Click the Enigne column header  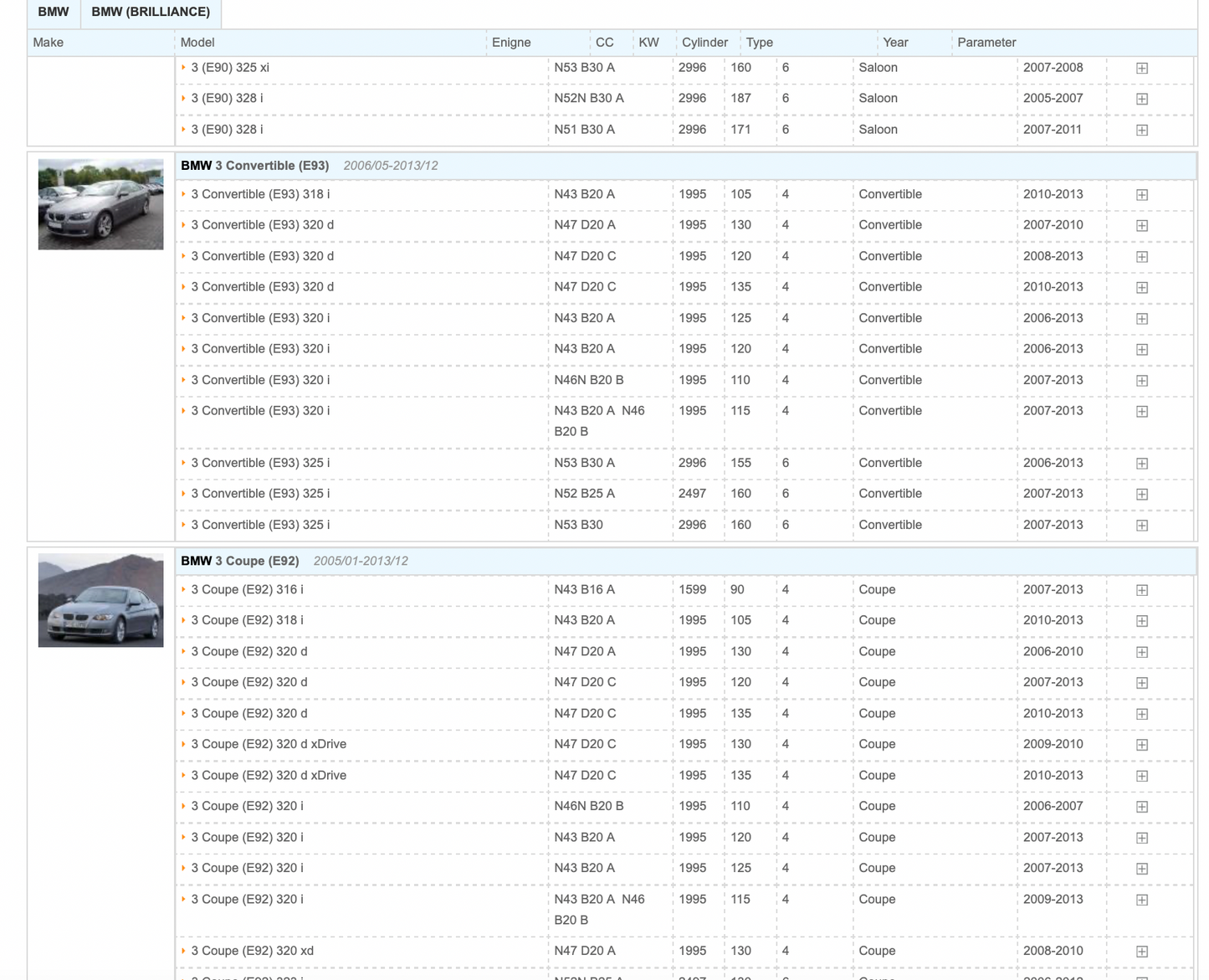[511, 43]
